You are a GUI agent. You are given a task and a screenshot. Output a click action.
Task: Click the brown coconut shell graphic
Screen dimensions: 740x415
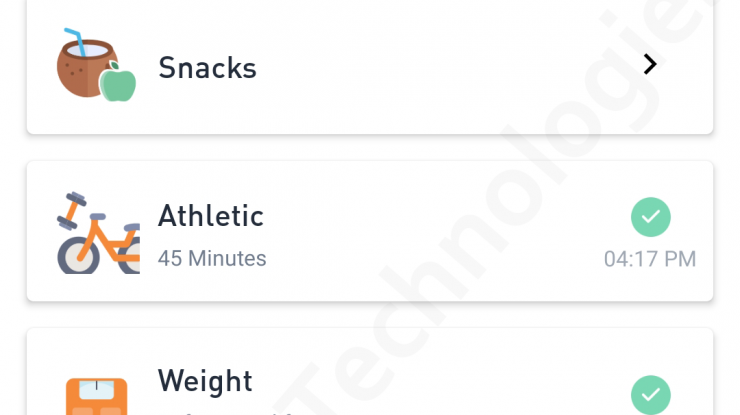pyautogui.click(x=83, y=69)
